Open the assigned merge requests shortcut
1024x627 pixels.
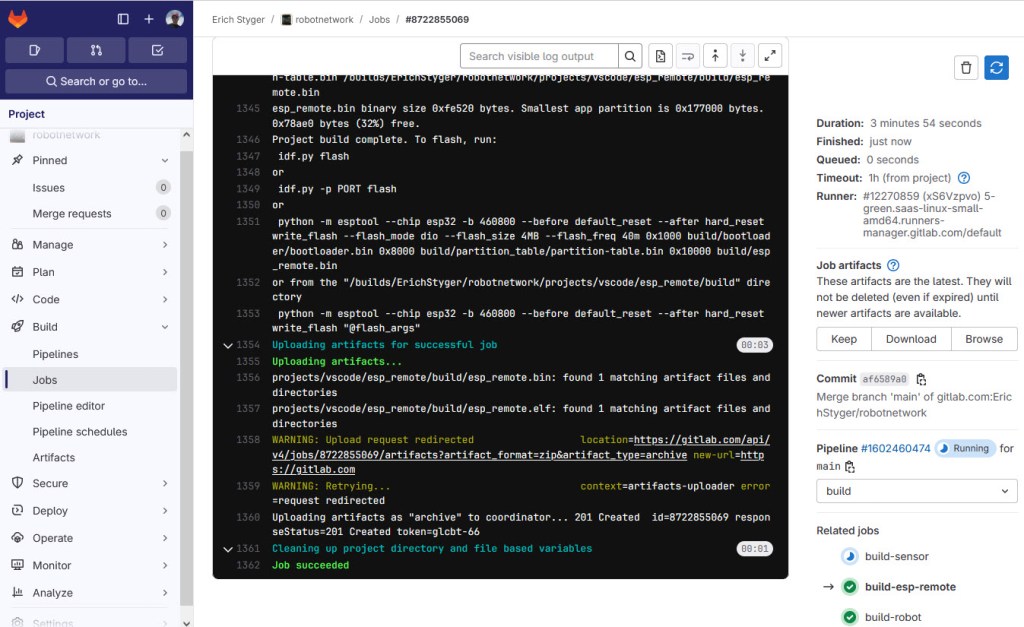point(96,50)
